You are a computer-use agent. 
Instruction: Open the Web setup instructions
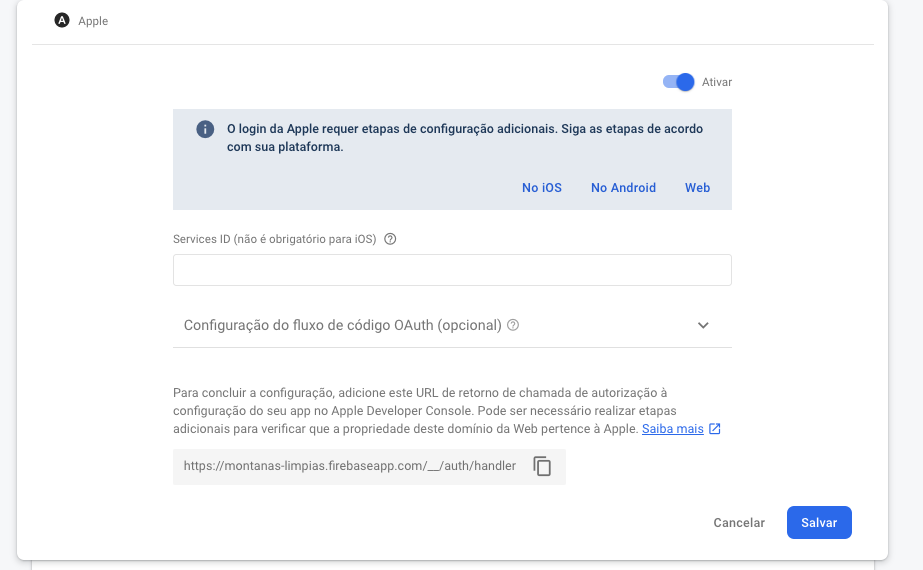pyautogui.click(x=698, y=188)
